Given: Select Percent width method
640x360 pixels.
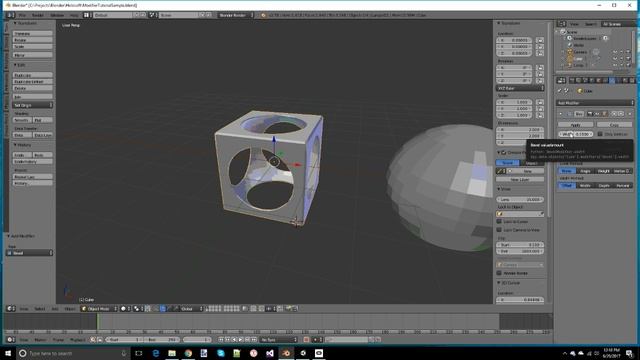Looking at the screenshot, I should (x=623, y=186).
